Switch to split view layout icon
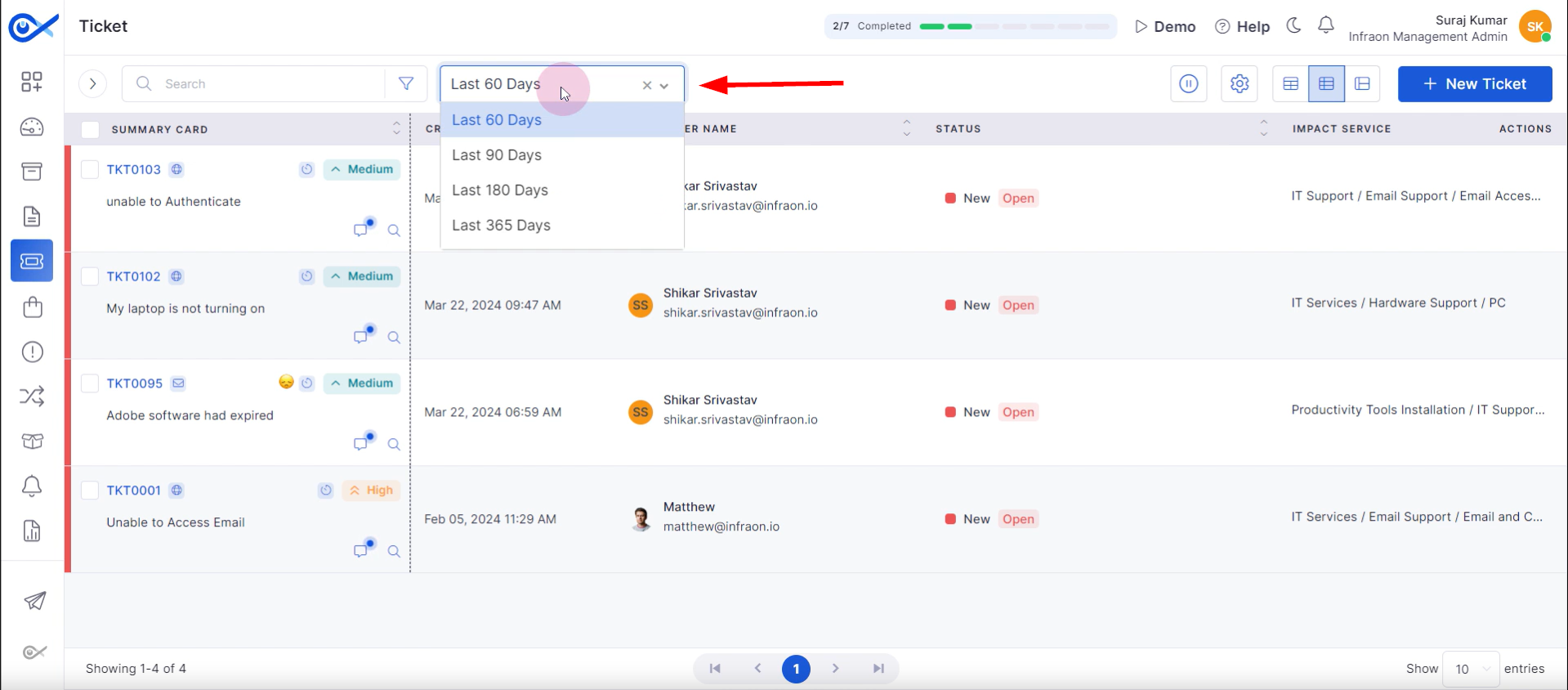This screenshot has height=690, width=1568. coord(1362,83)
